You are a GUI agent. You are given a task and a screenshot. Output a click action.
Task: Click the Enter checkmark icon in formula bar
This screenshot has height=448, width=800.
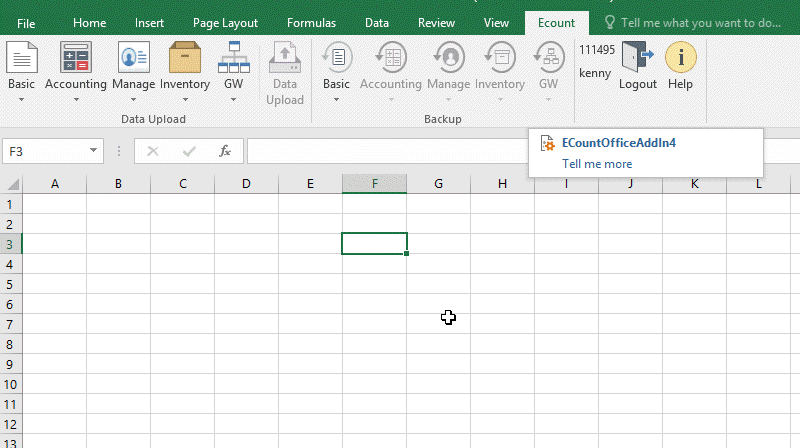point(189,151)
